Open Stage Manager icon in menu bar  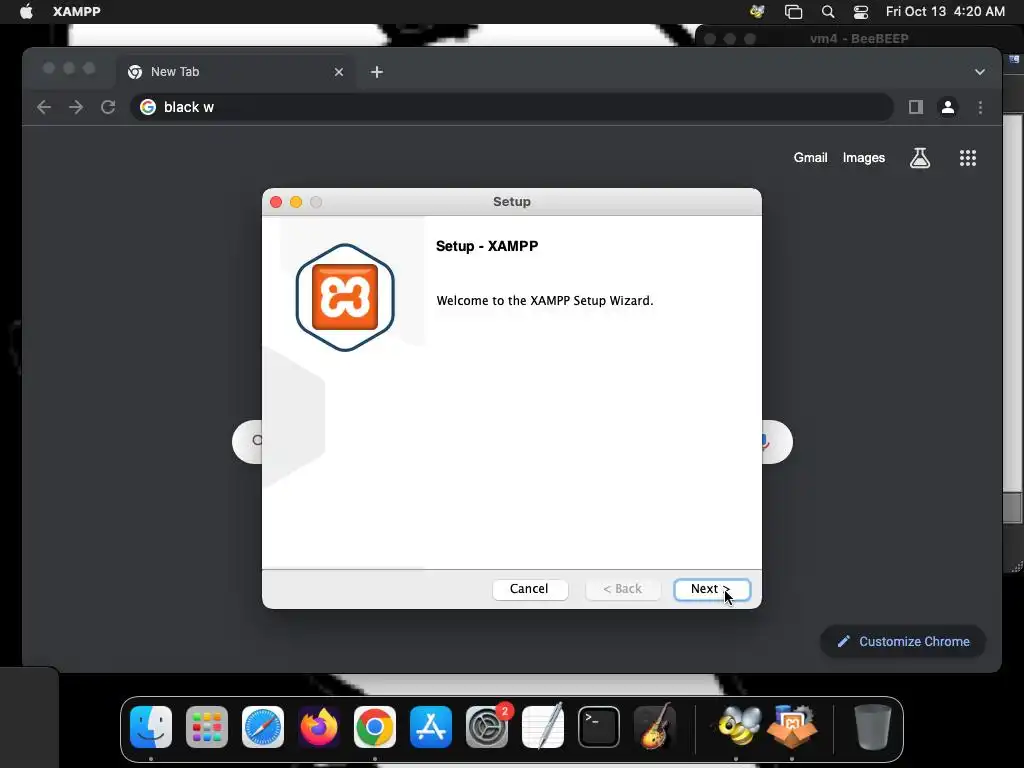(x=793, y=11)
